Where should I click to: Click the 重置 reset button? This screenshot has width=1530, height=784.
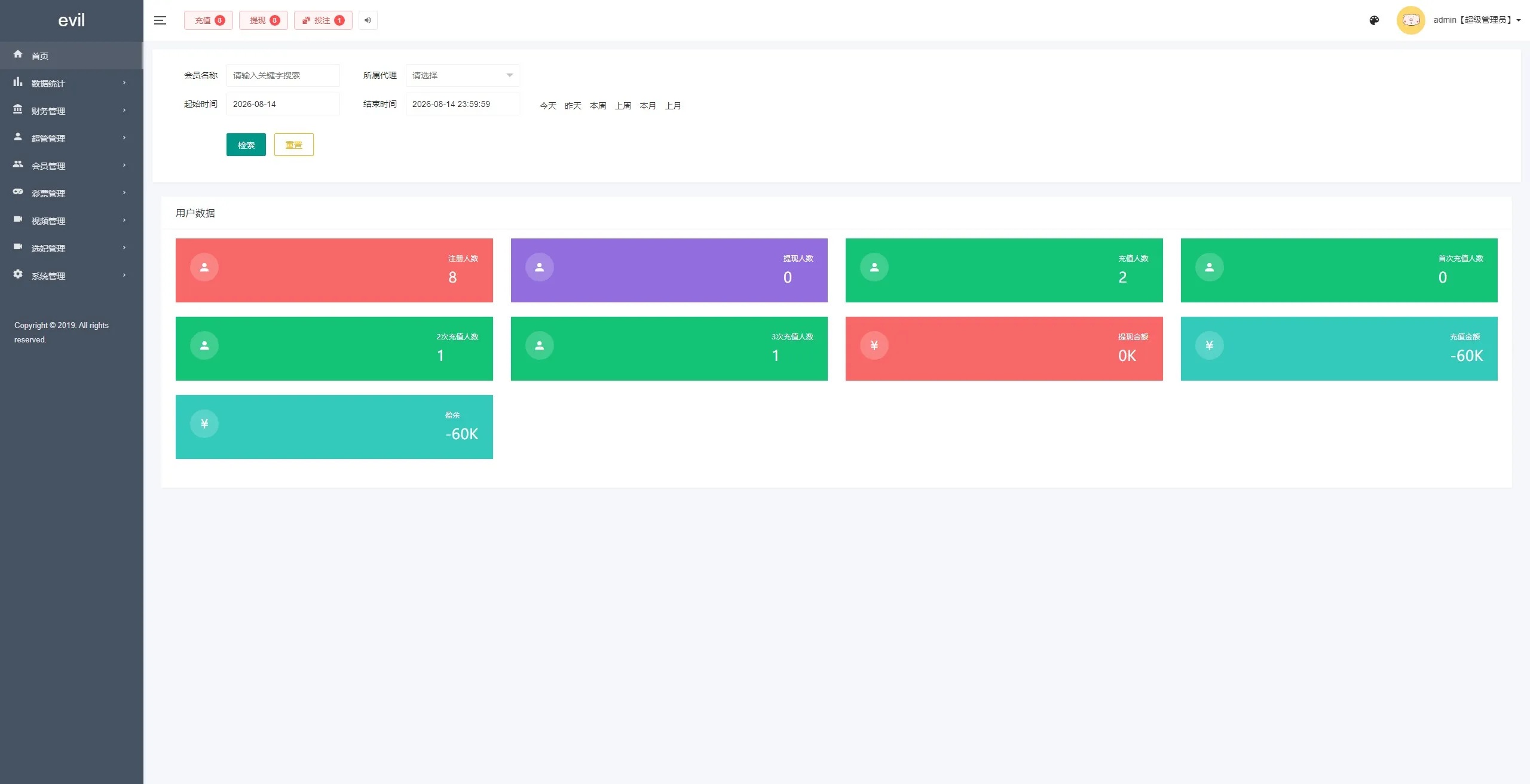click(293, 145)
